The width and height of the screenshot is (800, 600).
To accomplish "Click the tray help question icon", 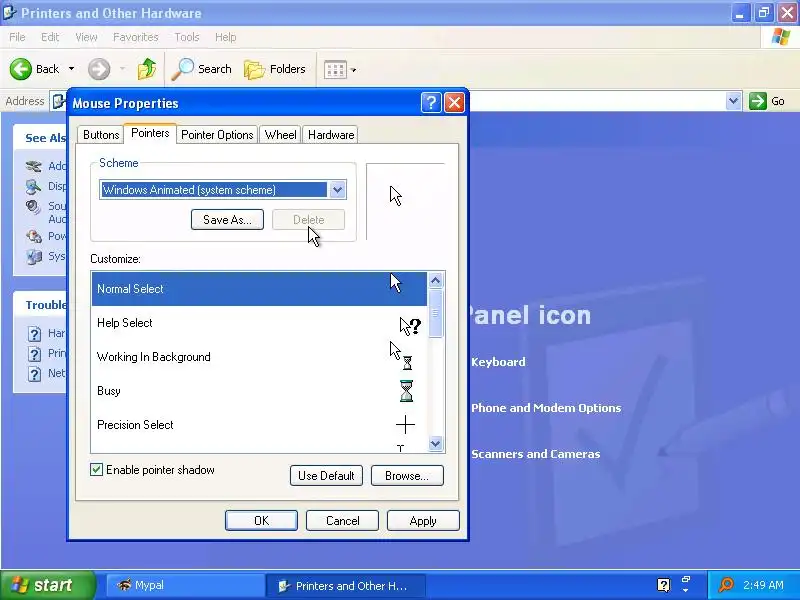I will [x=663, y=585].
